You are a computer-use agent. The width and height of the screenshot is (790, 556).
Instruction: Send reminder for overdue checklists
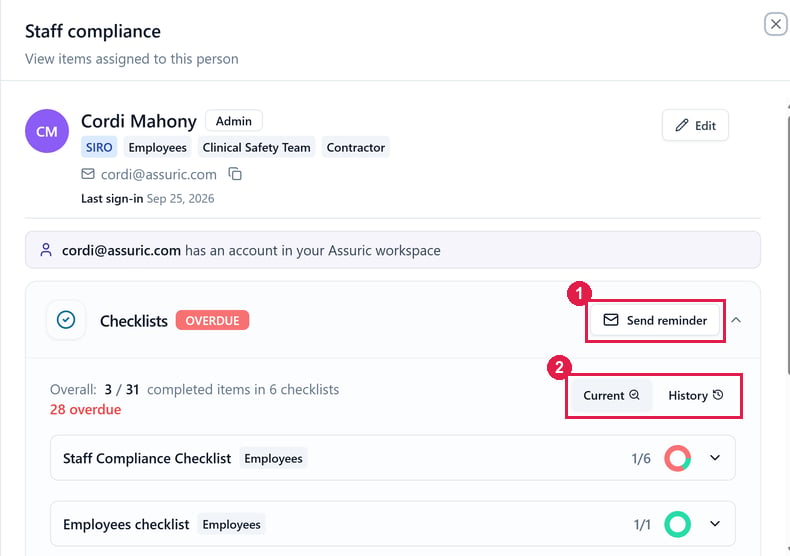point(655,320)
